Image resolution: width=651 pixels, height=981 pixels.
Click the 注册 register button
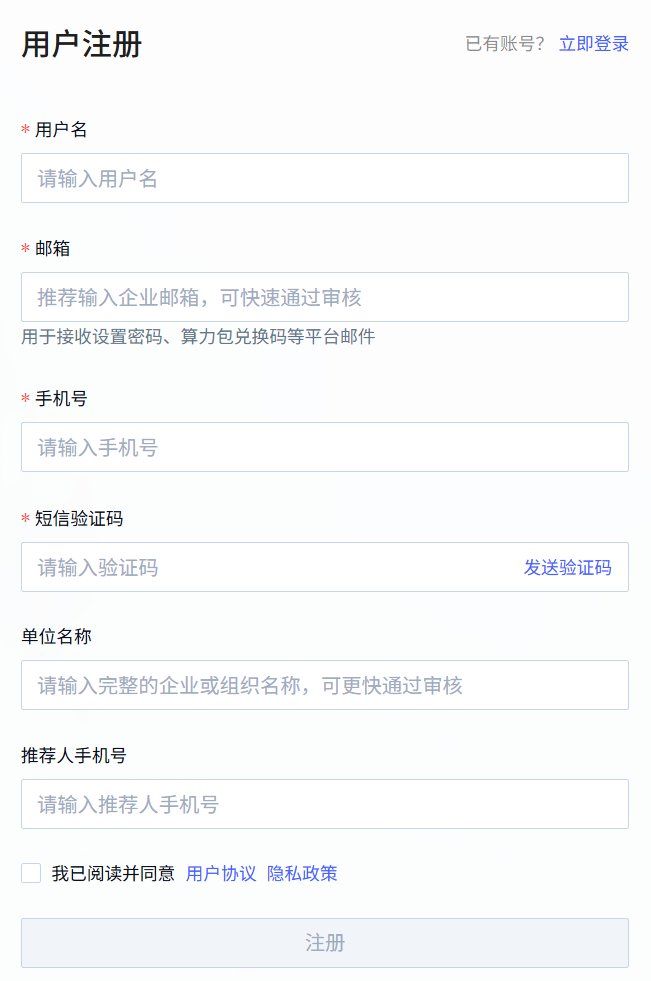[324, 943]
